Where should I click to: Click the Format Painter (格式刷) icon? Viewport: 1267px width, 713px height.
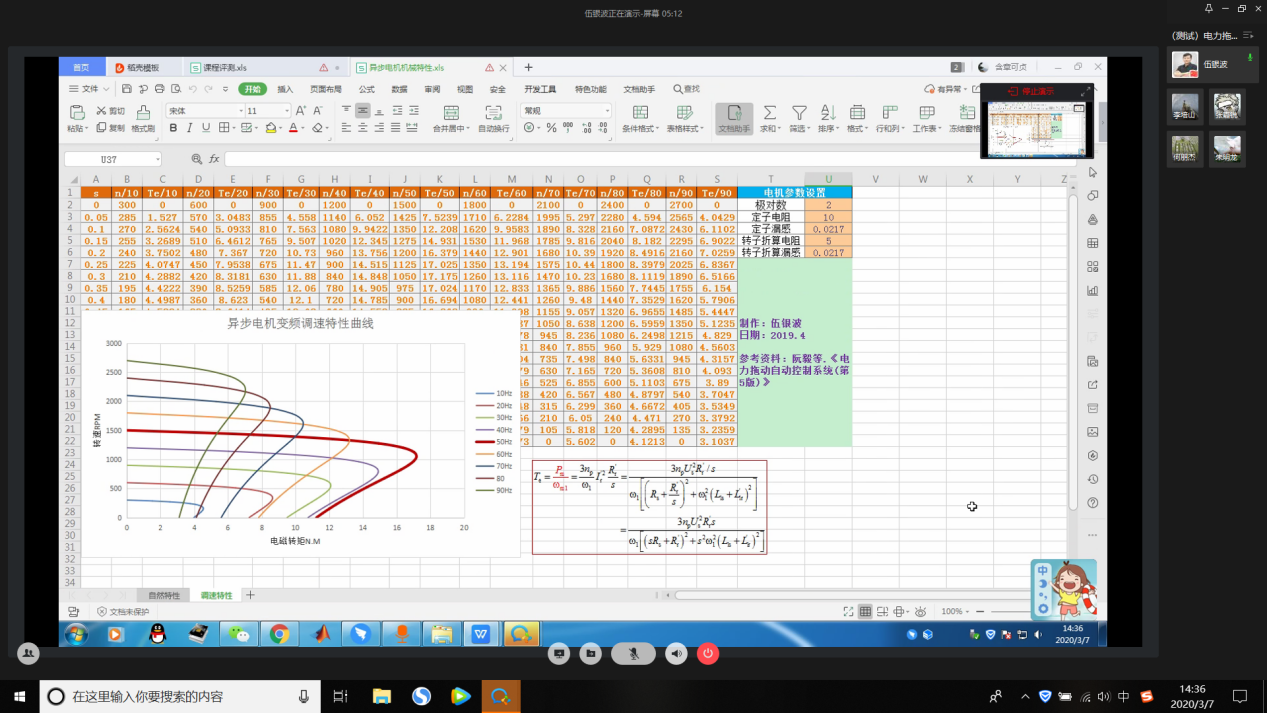pos(142,113)
